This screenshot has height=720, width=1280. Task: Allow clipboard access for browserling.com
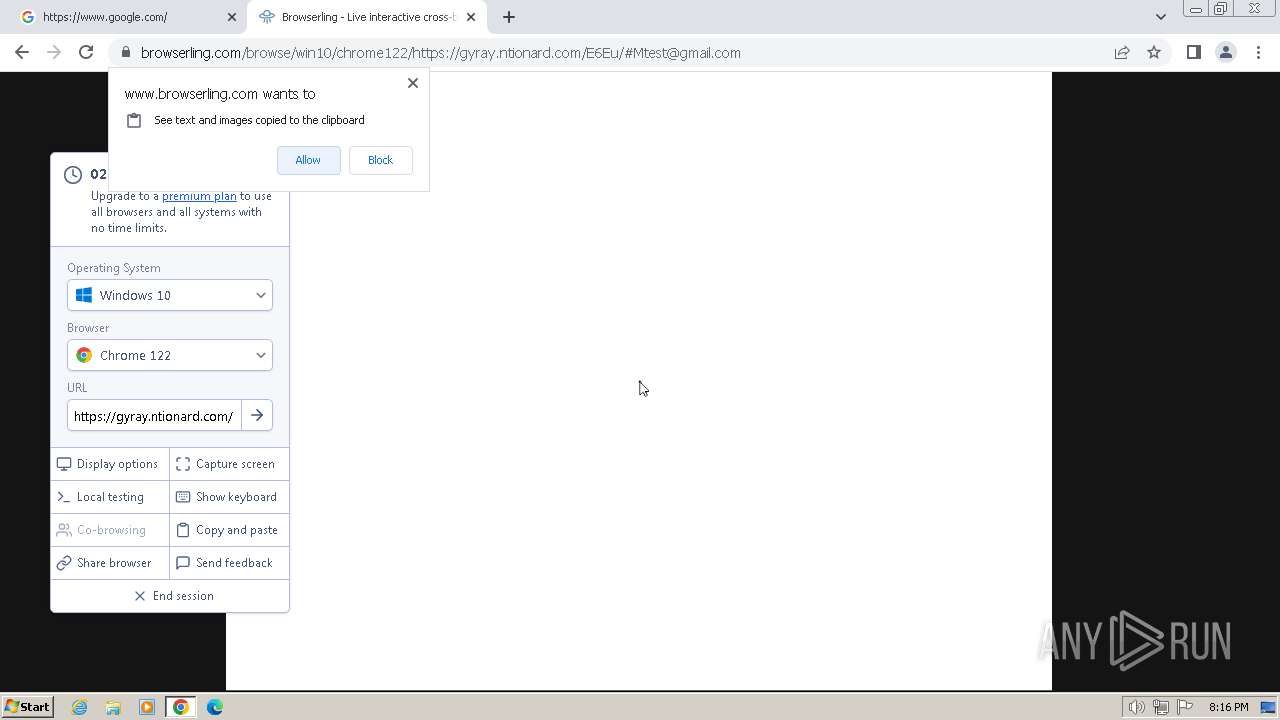(x=308, y=160)
